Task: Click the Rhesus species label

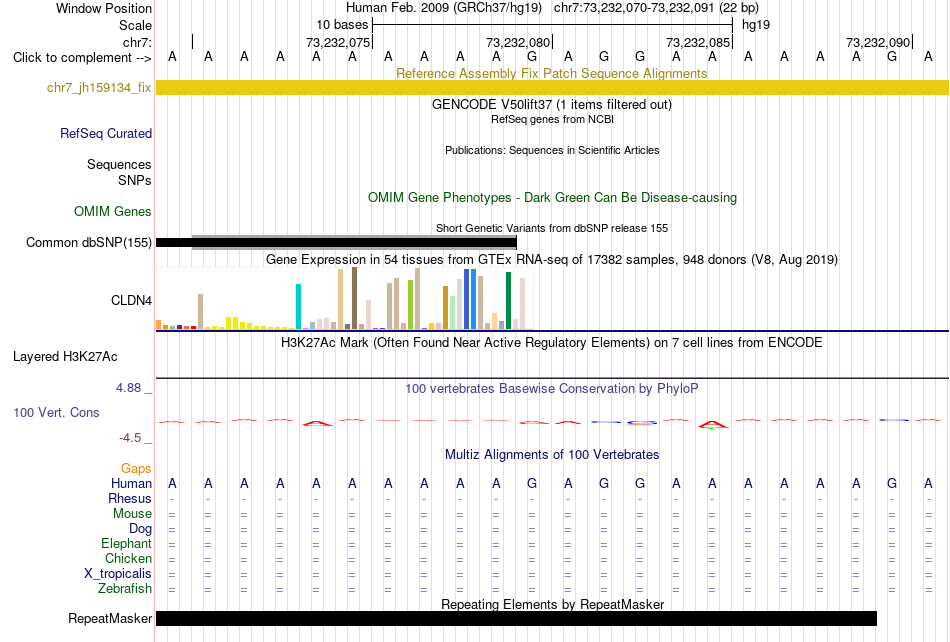Action: click(x=130, y=498)
